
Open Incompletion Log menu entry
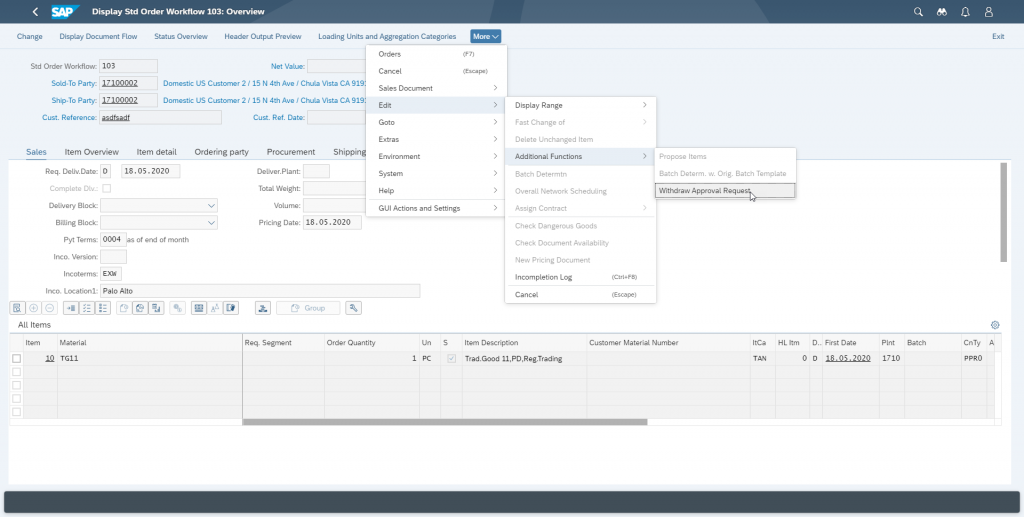(x=580, y=277)
